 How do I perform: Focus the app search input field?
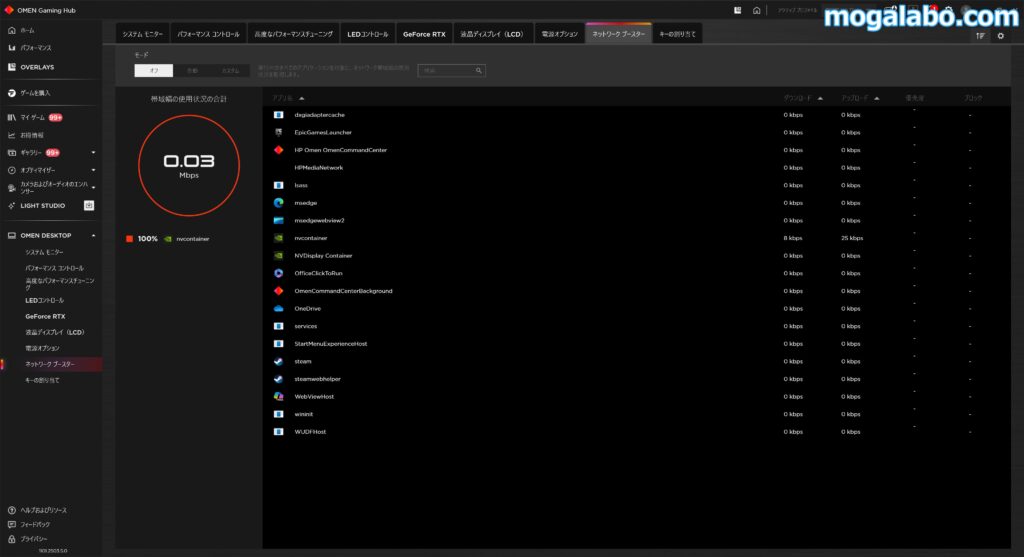point(451,71)
